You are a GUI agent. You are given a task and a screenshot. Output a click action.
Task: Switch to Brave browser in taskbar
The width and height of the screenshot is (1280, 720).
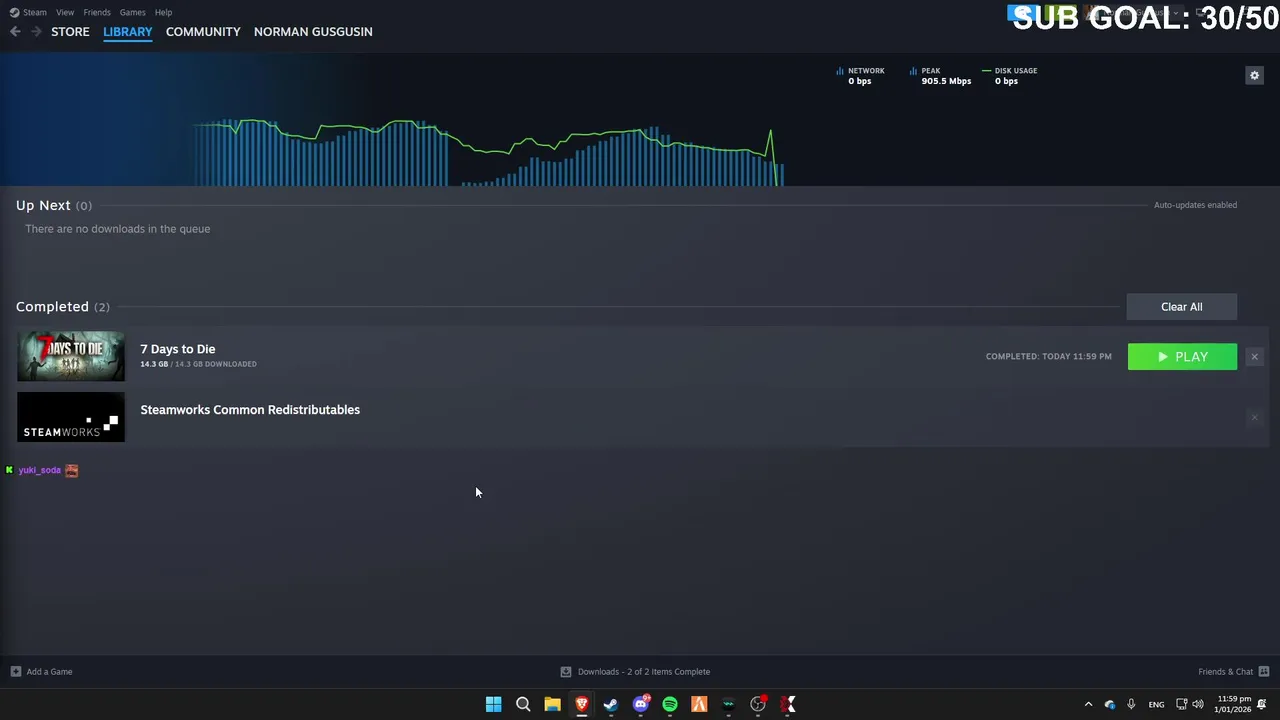coord(581,704)
